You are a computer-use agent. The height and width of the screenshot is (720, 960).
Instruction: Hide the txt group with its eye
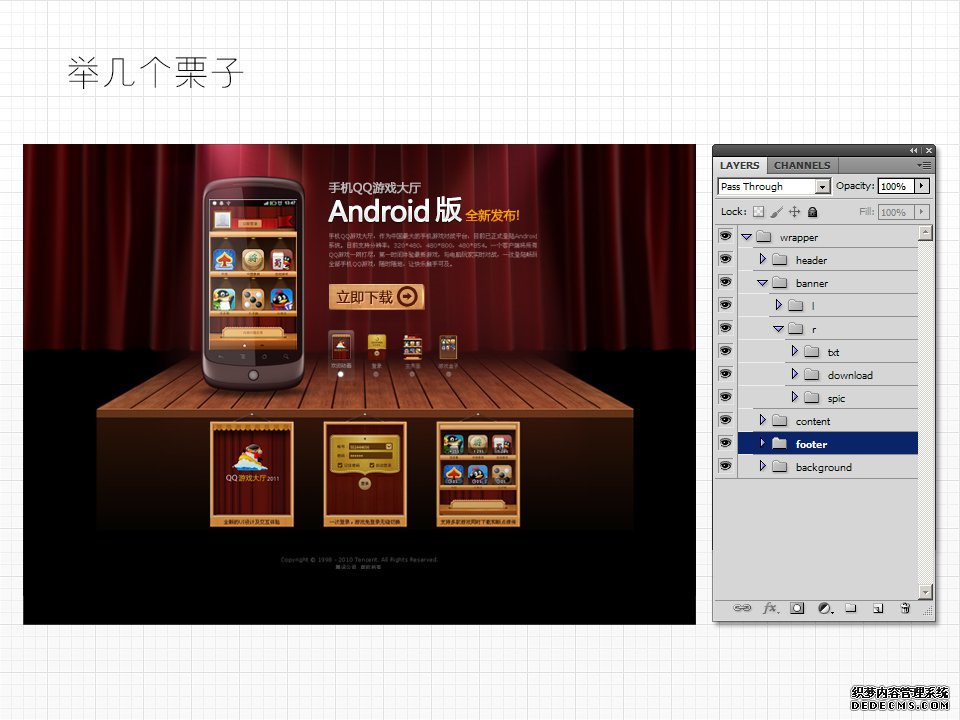[x=726, y=351]
